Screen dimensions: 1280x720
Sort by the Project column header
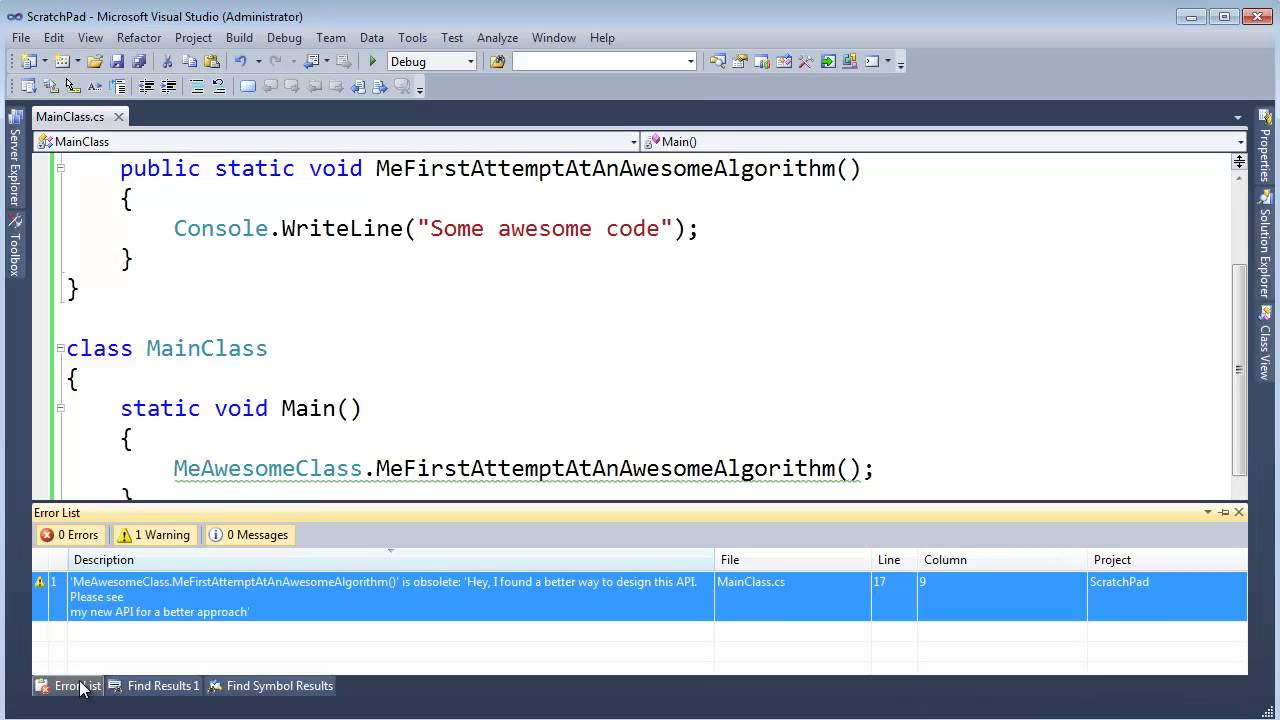1167,560
